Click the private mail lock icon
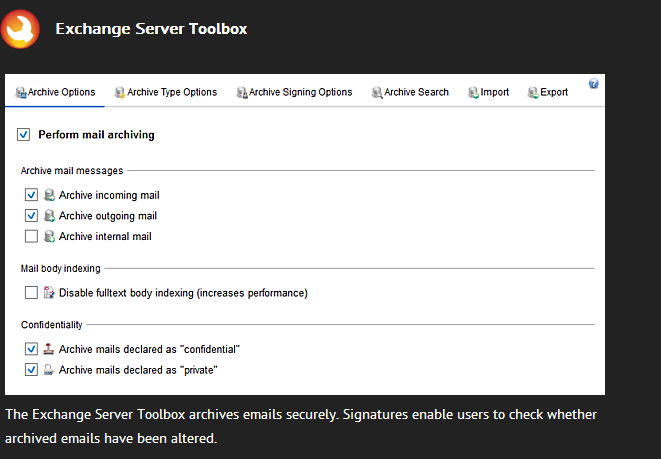This screenshot has width=661, height=459. point(49,370)
